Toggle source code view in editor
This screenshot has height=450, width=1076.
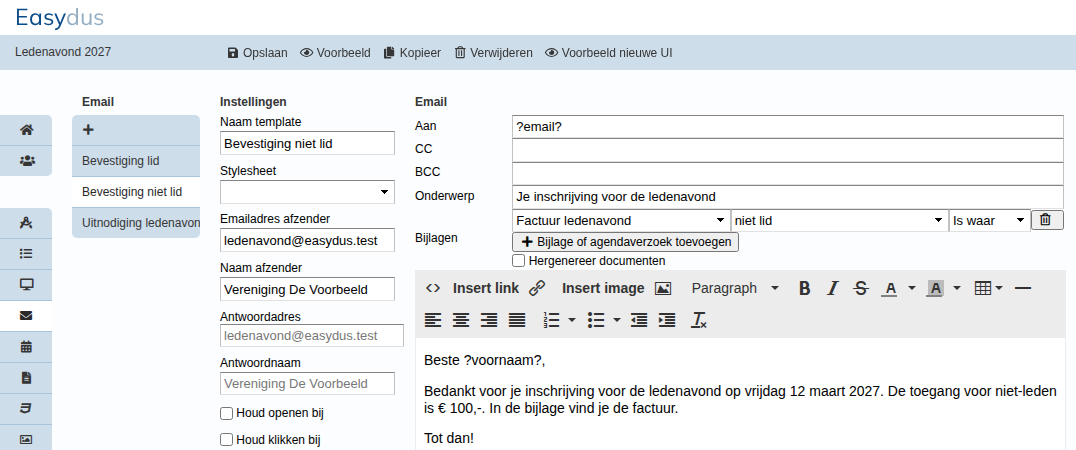tap(432, 288)
